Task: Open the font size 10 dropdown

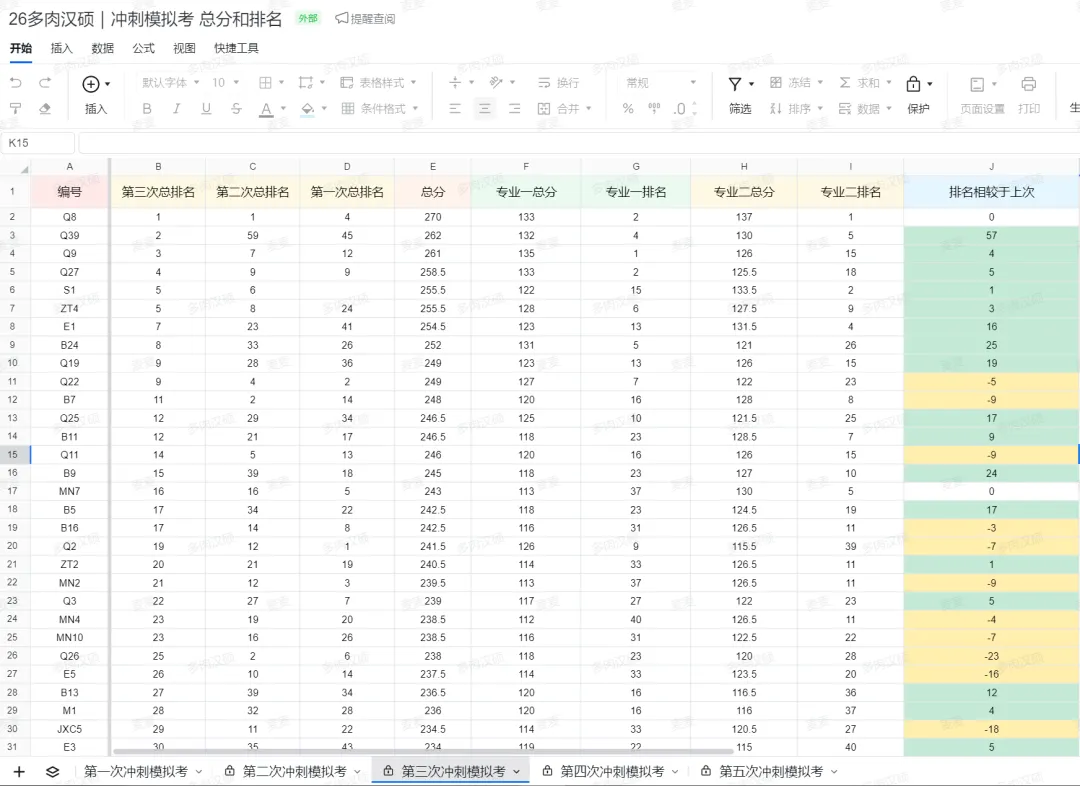Action: pos(225,83)
